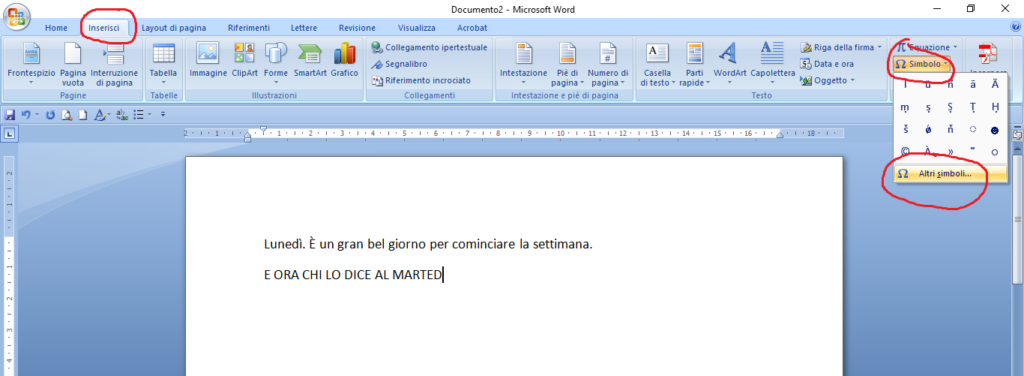Click the text line starting with Lunedì
The width and height of the screenshot is (1024, 376).
428,245
